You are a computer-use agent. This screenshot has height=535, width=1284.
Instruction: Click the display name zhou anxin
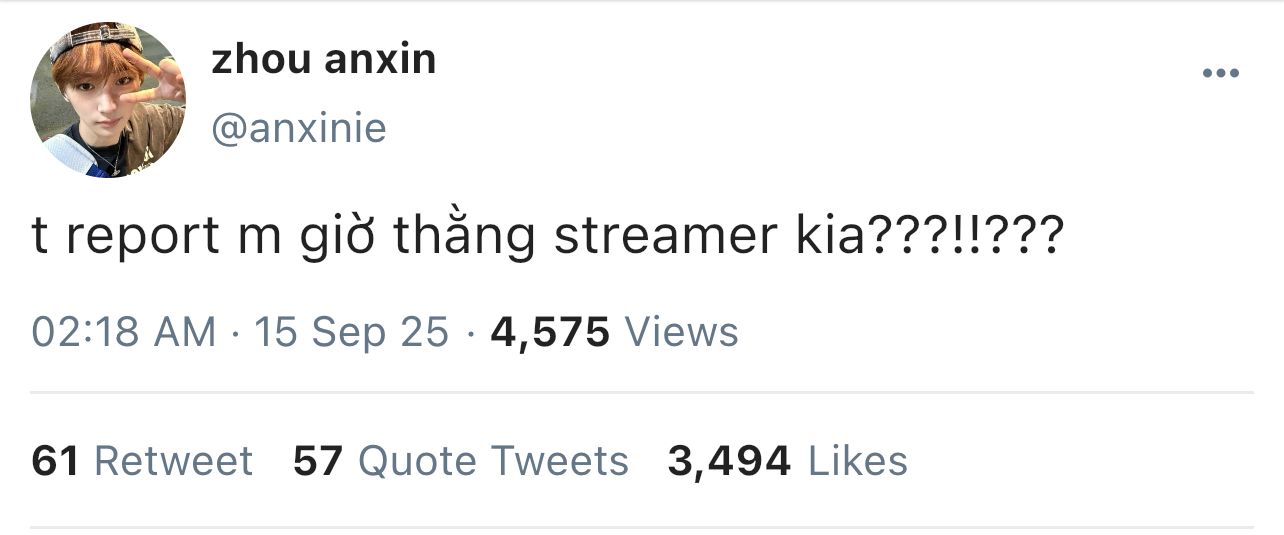323,59
